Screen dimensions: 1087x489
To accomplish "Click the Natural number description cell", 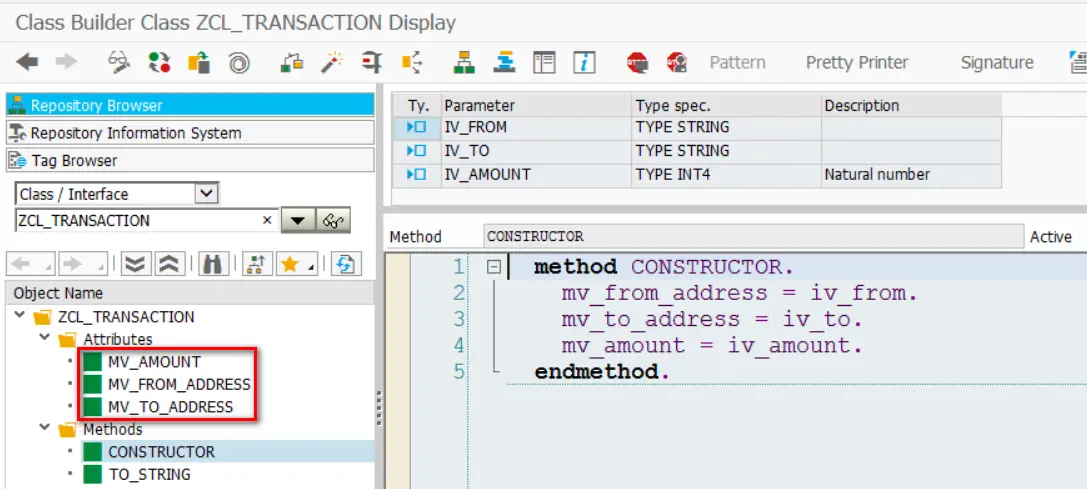I will pos(912,174).
